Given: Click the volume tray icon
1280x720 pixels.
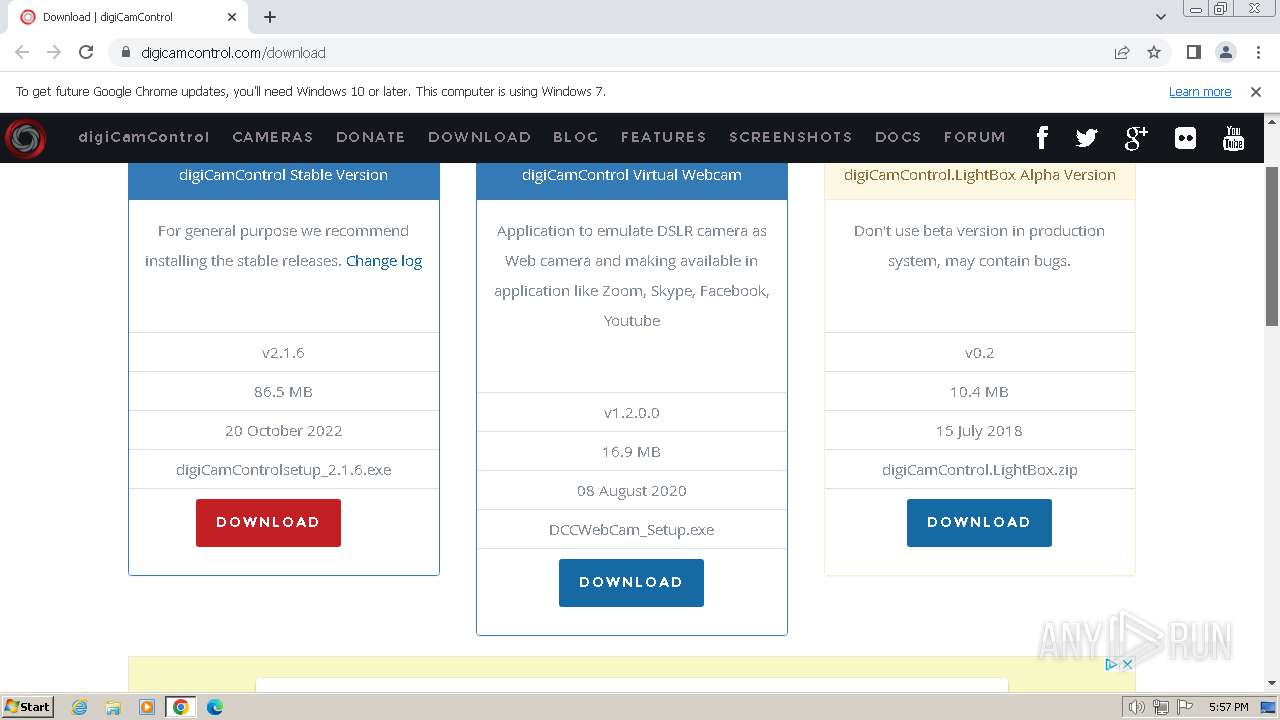Looking at the screenshot, I should (1137, 707).
